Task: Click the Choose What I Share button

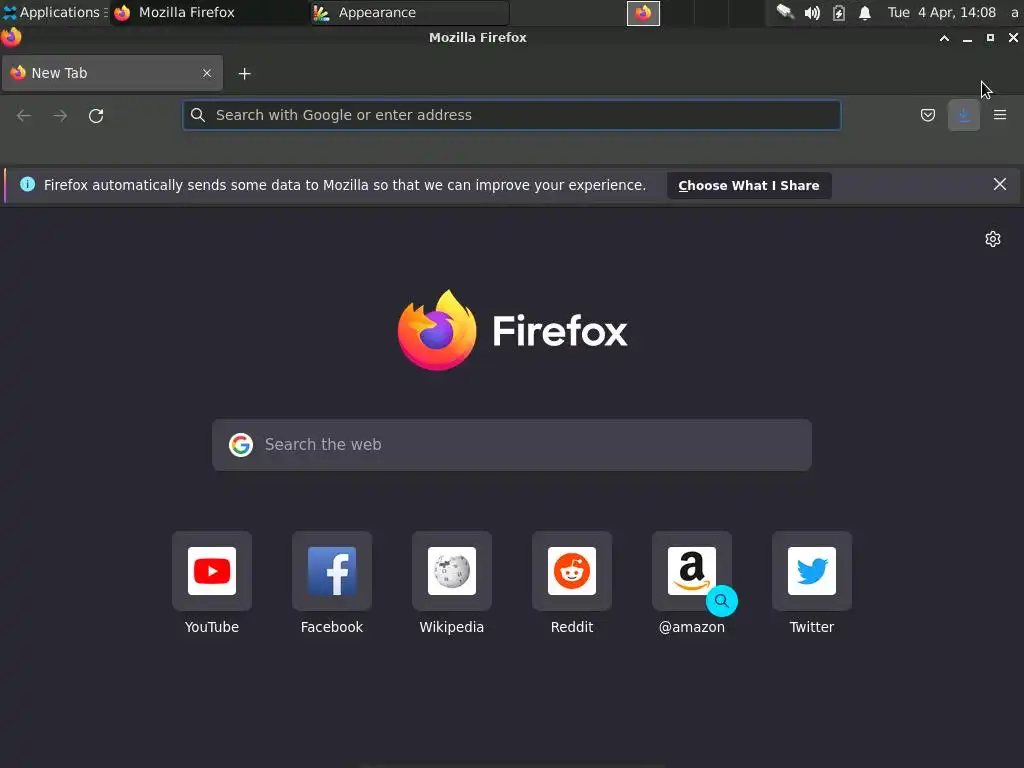Action: pos(748,185)
